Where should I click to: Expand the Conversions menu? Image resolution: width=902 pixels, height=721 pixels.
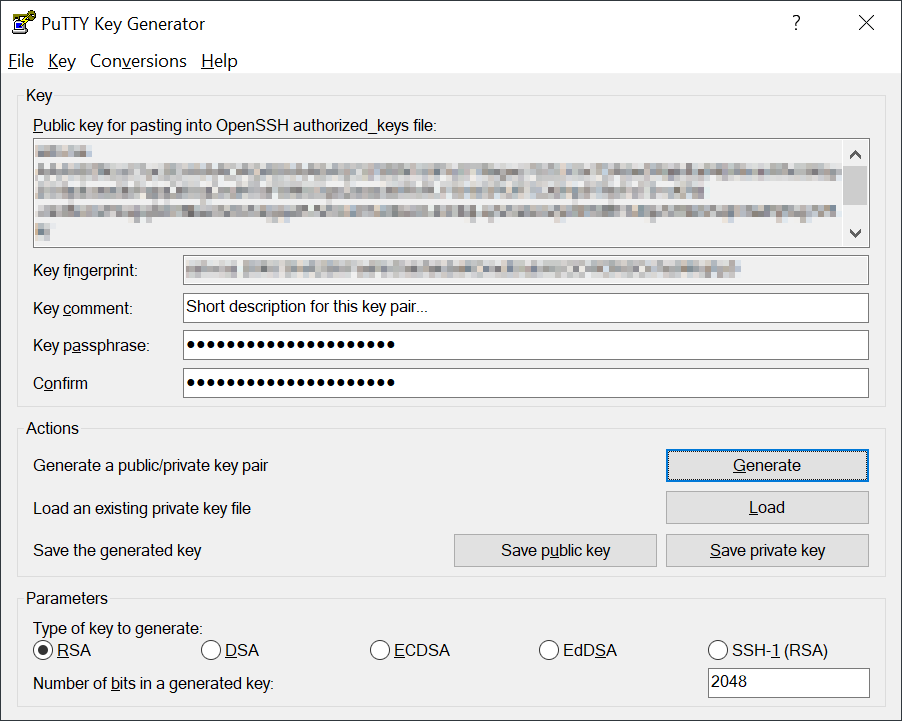pos(138,61)
